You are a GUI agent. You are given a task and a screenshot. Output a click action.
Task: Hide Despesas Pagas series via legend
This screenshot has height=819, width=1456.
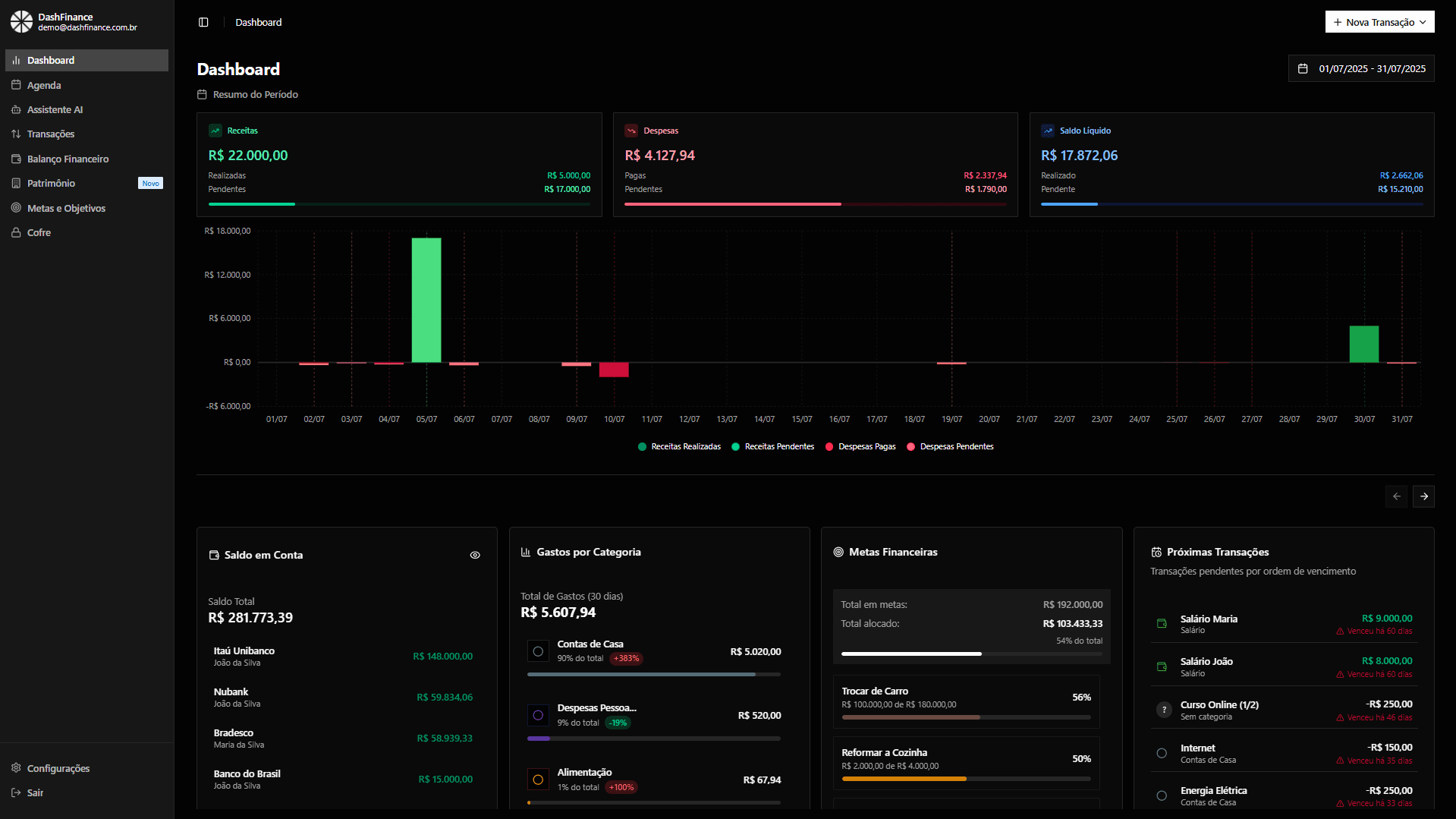click(x=860, y=446)
